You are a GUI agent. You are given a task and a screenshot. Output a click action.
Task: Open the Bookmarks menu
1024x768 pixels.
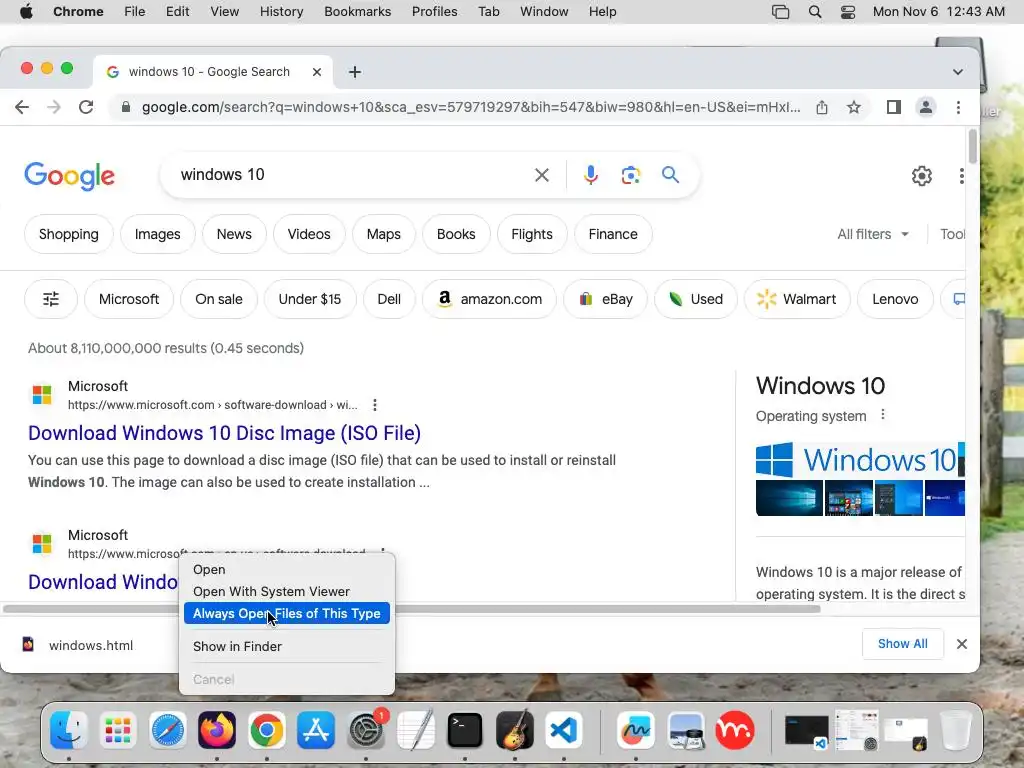point(357,12)
